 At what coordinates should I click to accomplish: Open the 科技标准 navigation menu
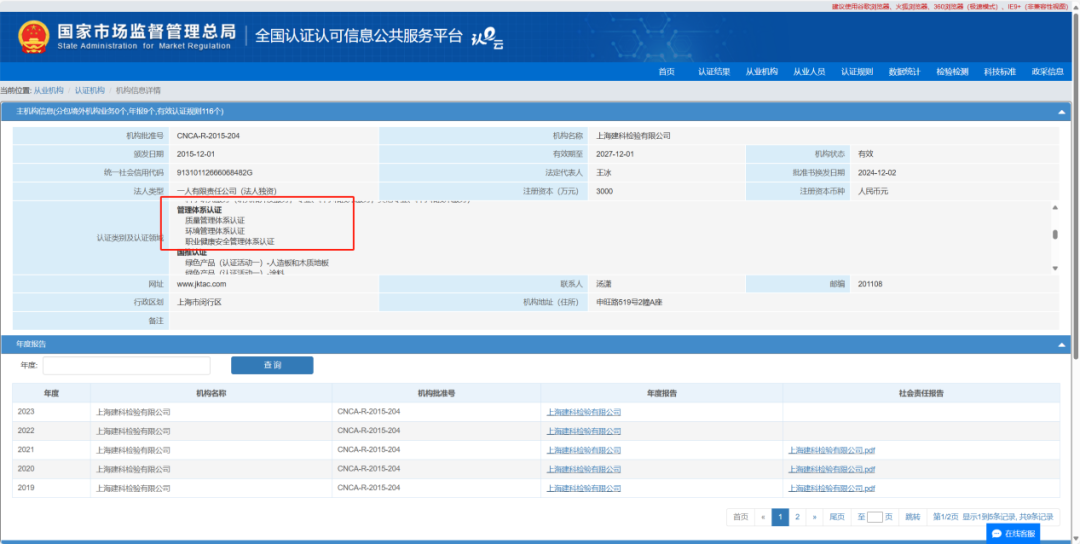tap(999, 72)
